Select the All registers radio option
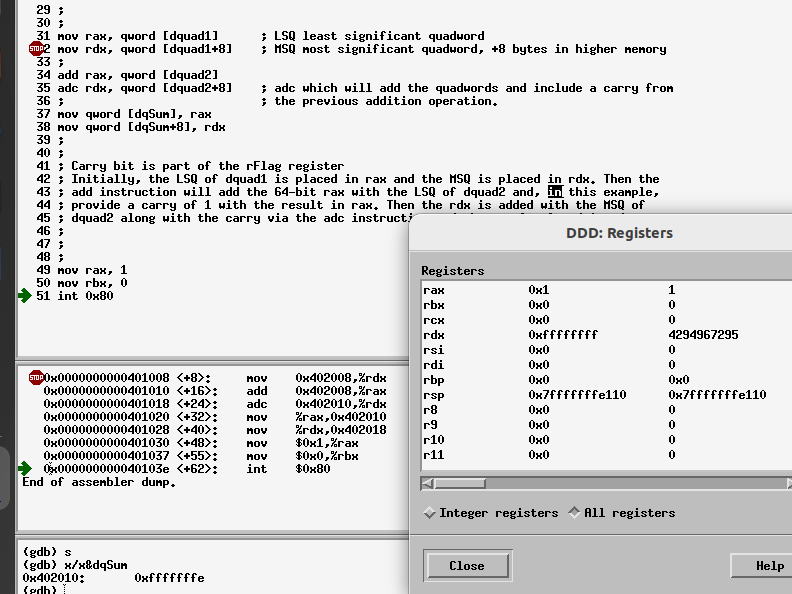 621,513
